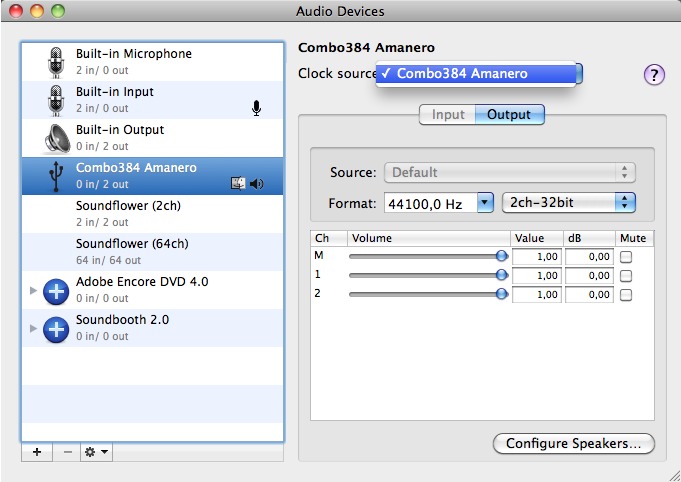Click the master channel M volume slider knob
Viewport: 681px width, 482px height.
pos(502,256)
